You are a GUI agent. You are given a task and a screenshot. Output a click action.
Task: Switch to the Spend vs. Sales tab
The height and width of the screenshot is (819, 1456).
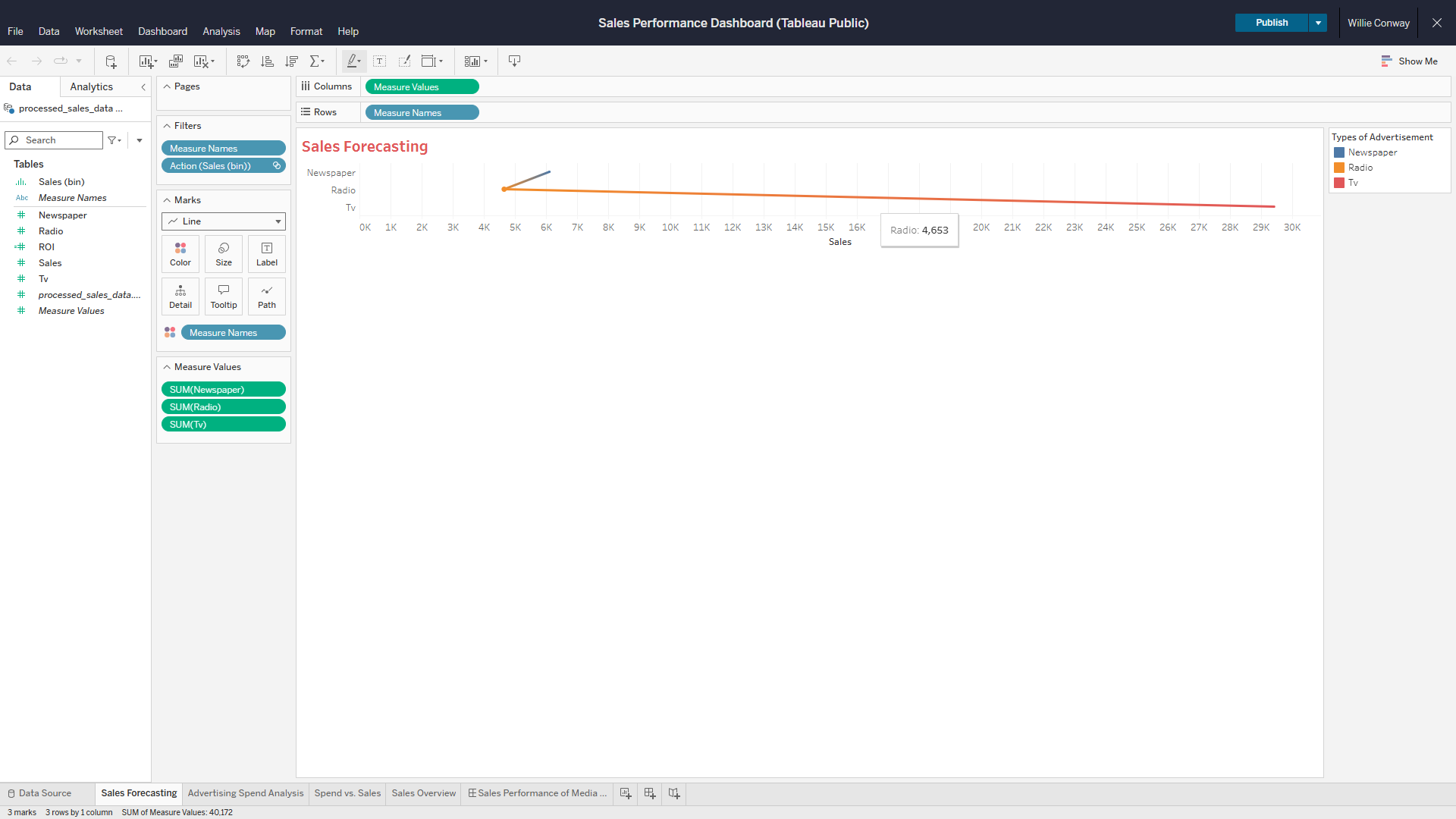tap(347, 793)
